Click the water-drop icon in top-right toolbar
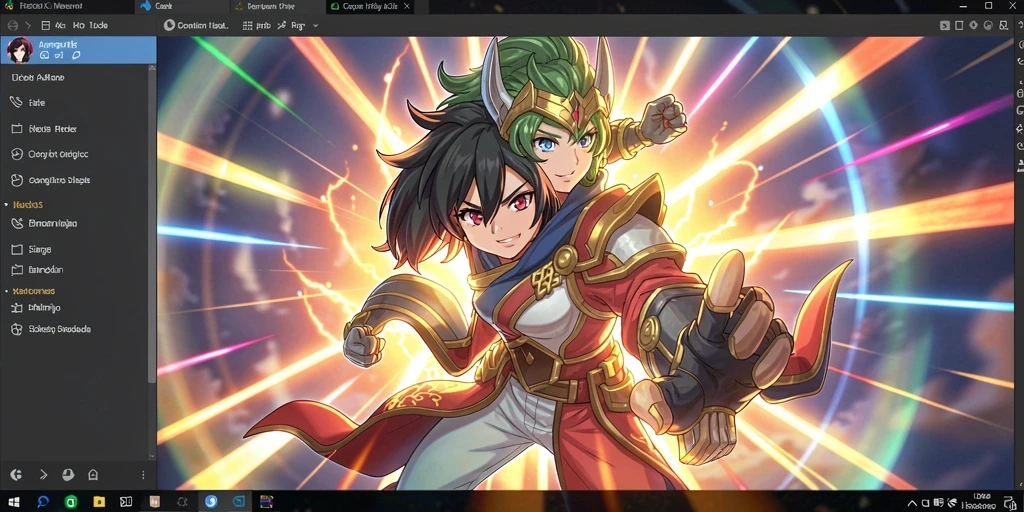1024x512 pixels. (974, 25)
